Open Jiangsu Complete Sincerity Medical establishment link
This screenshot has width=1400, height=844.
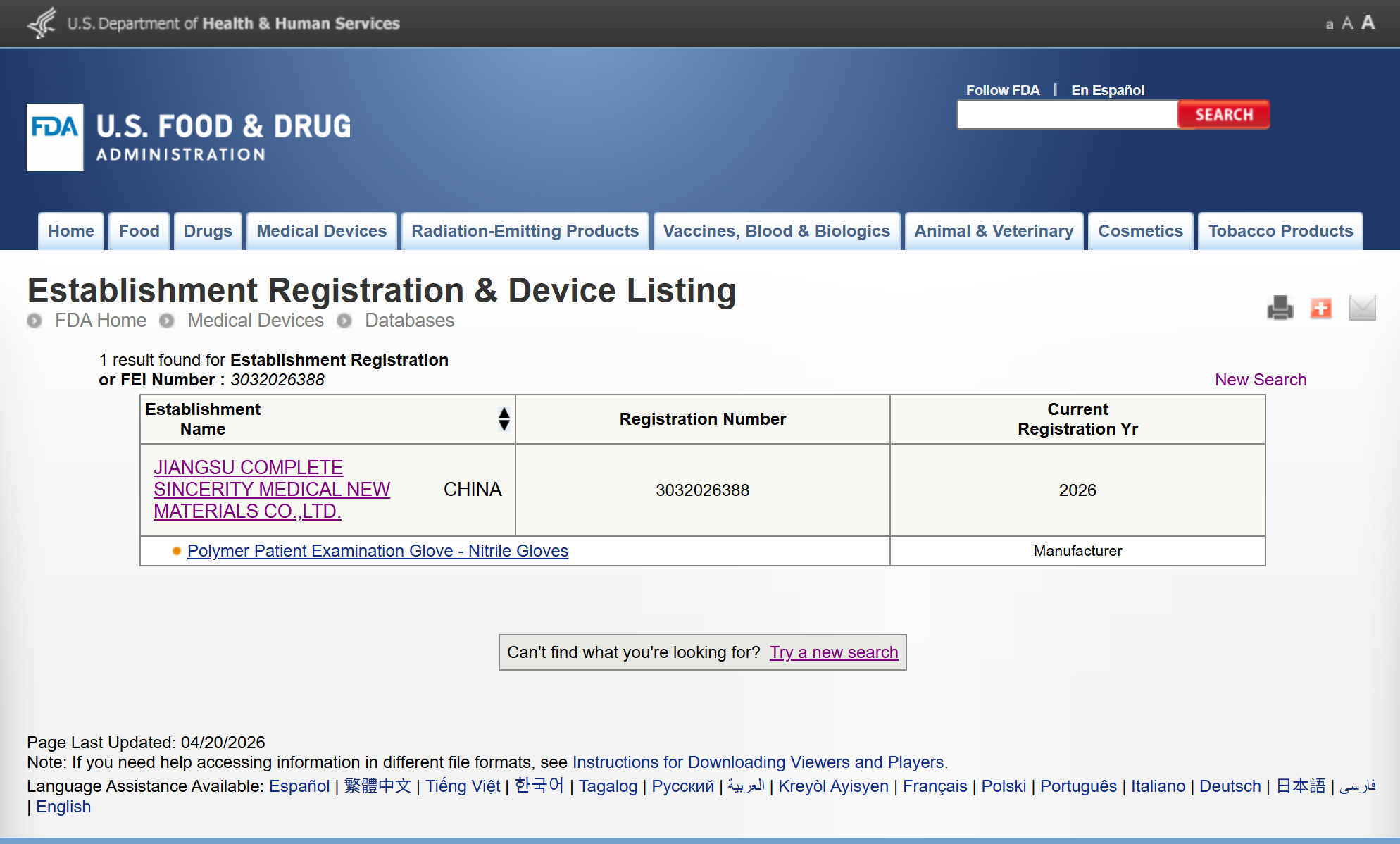pos(272,490)
